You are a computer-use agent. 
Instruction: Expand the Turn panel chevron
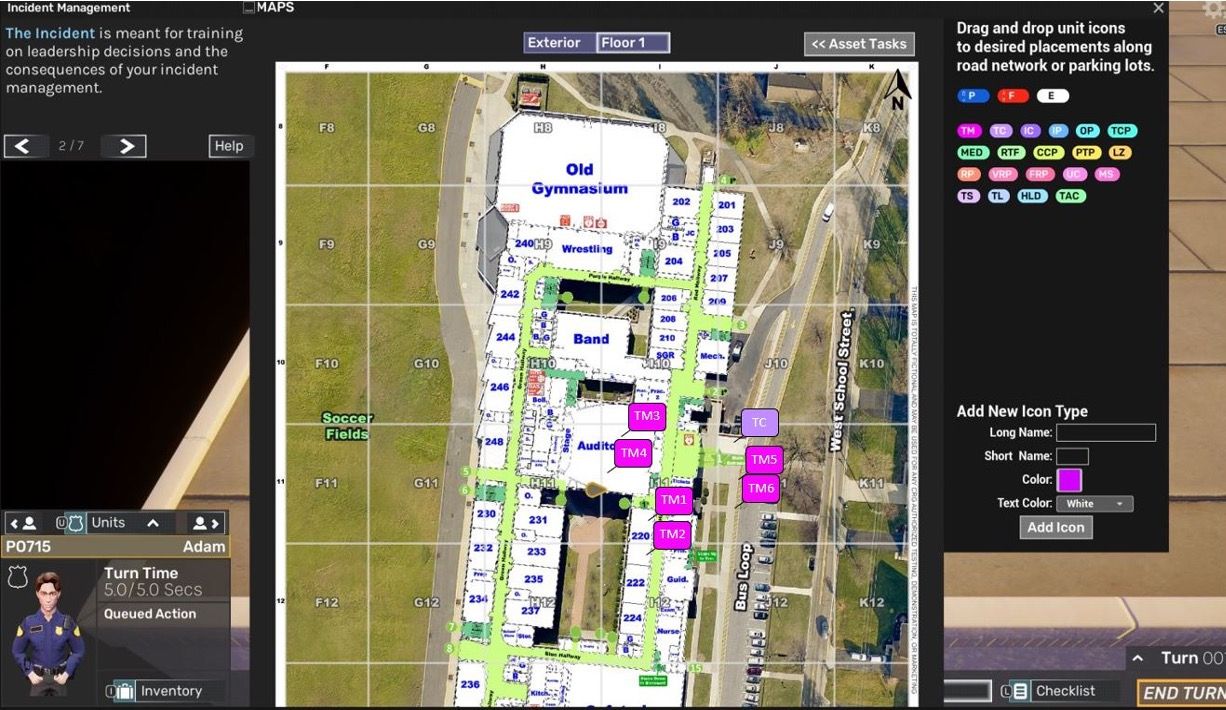(x=1137, y=658)
